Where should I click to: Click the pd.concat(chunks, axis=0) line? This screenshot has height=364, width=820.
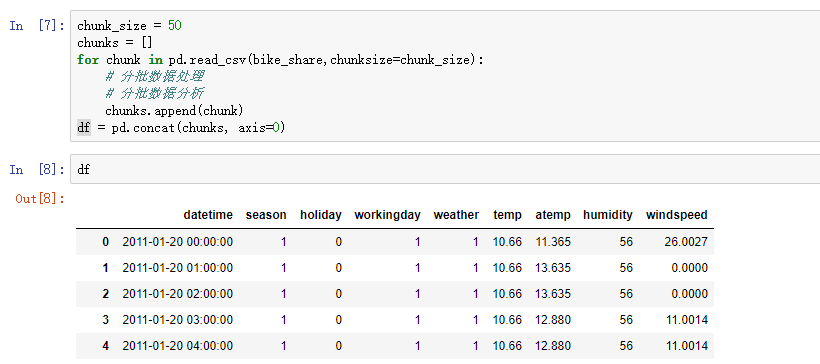pyautogui.click(x=181, y=128)
